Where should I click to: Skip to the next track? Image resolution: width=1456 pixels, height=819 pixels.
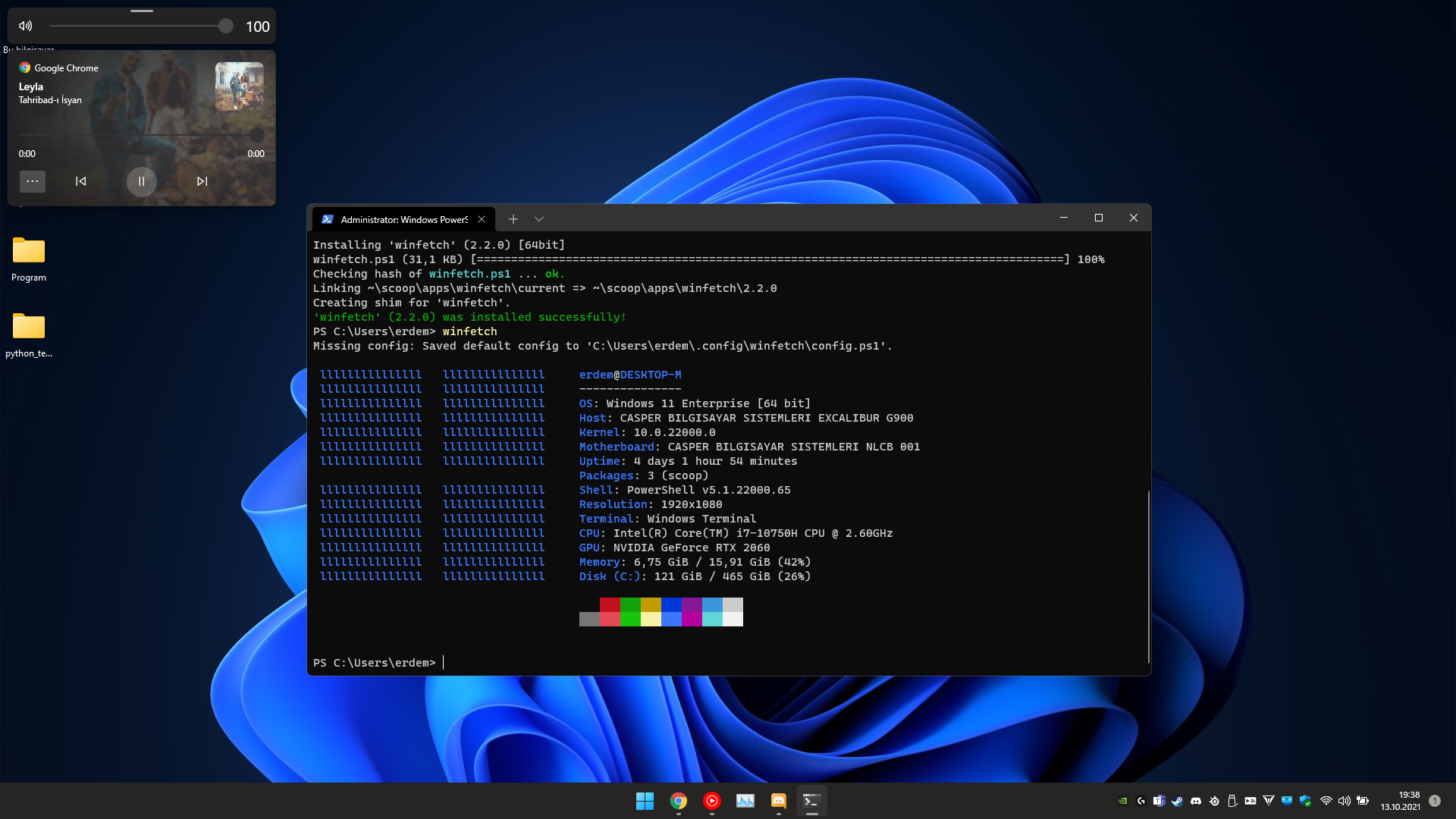202,181
